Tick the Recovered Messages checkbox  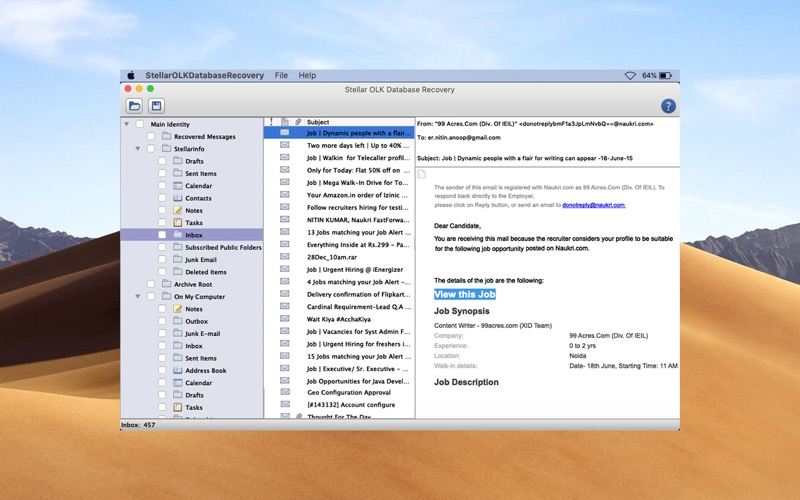[151, 136]
